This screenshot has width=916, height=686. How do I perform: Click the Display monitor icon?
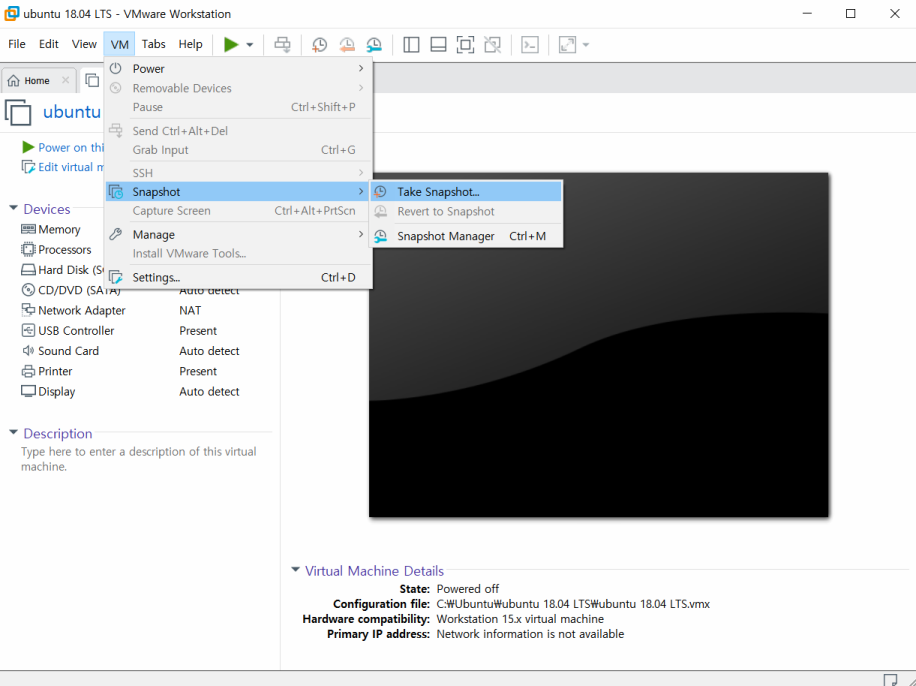click(28, 391)
